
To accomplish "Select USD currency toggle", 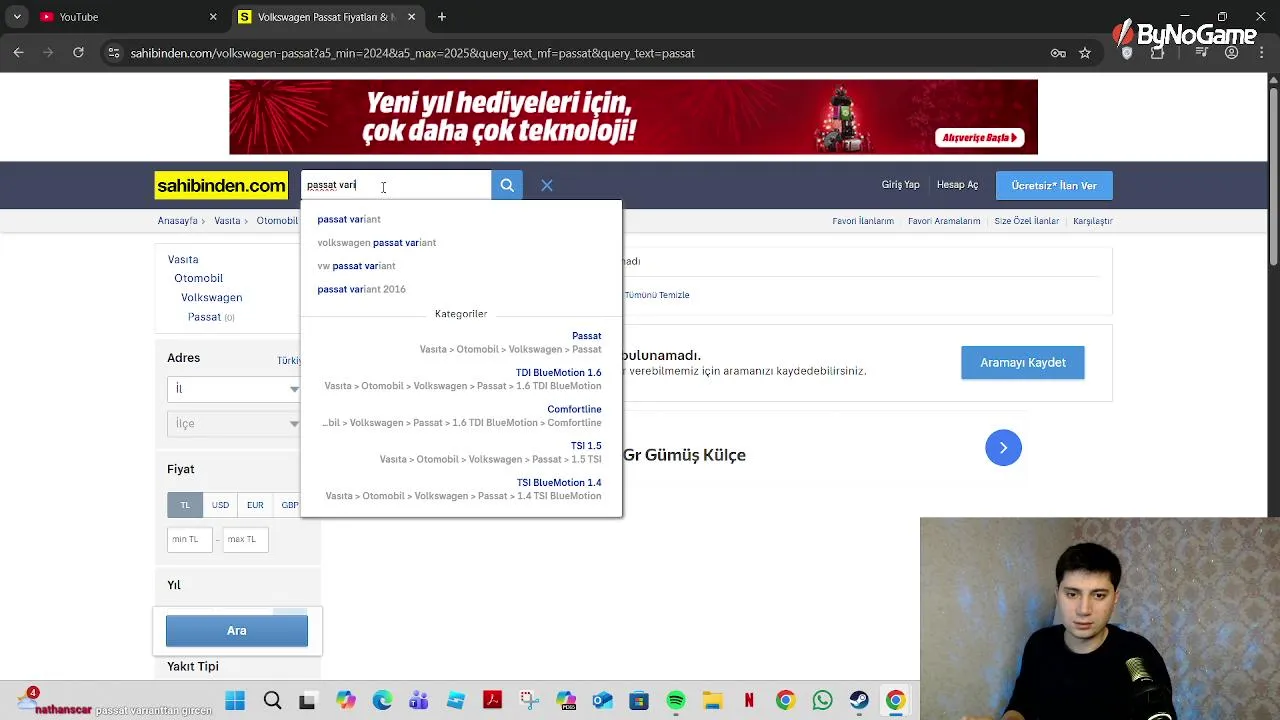I will point(220,505).
